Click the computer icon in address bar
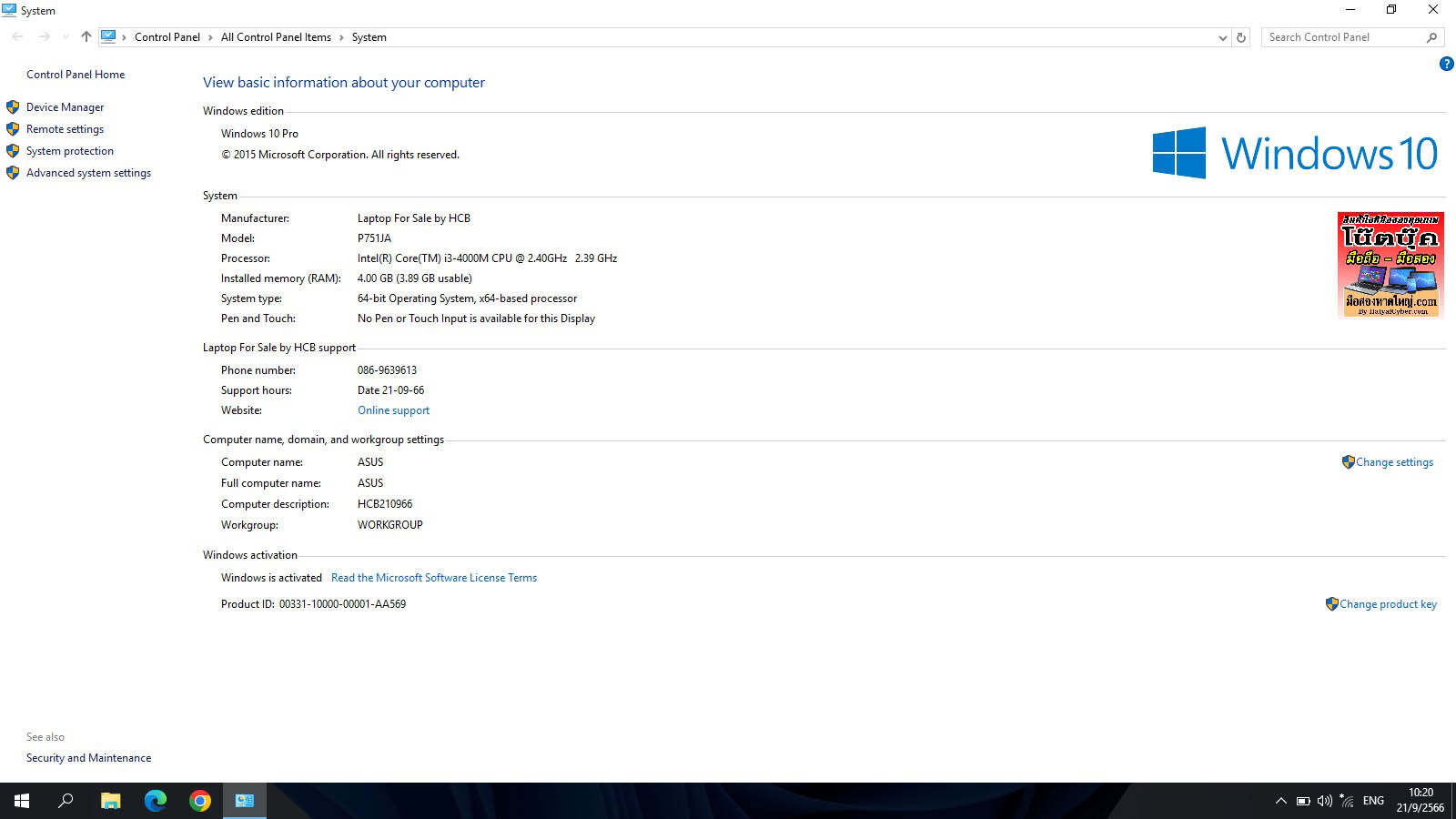Viewport: 1456px width, 819px height. [x=108, y=37]
